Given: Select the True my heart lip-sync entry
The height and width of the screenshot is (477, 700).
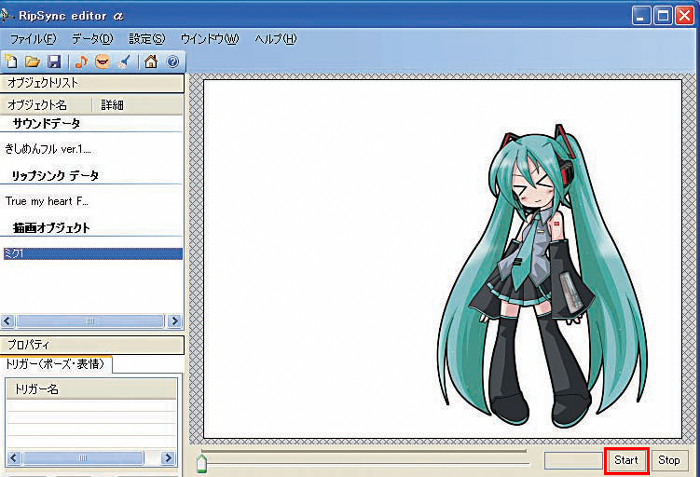Looking at the screenshot, I should pos(47,201).
